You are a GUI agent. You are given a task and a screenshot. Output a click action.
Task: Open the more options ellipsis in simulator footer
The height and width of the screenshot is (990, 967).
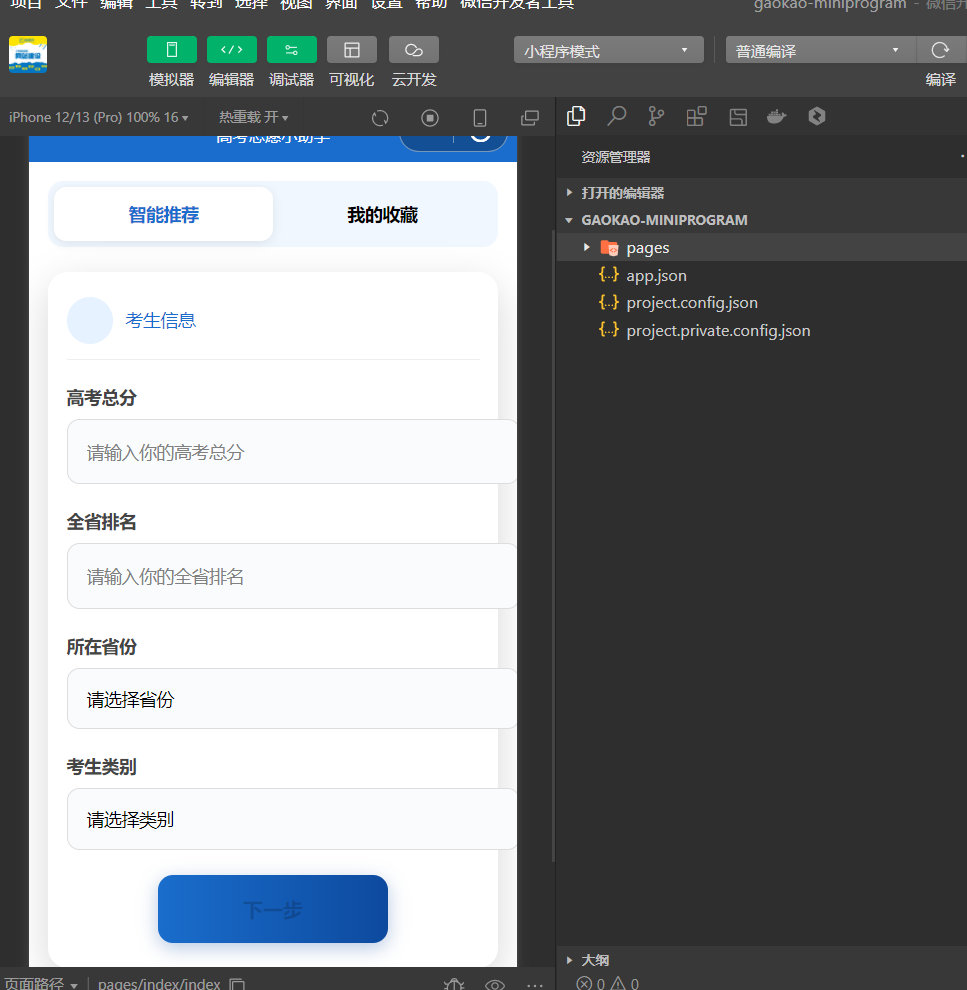535,984
